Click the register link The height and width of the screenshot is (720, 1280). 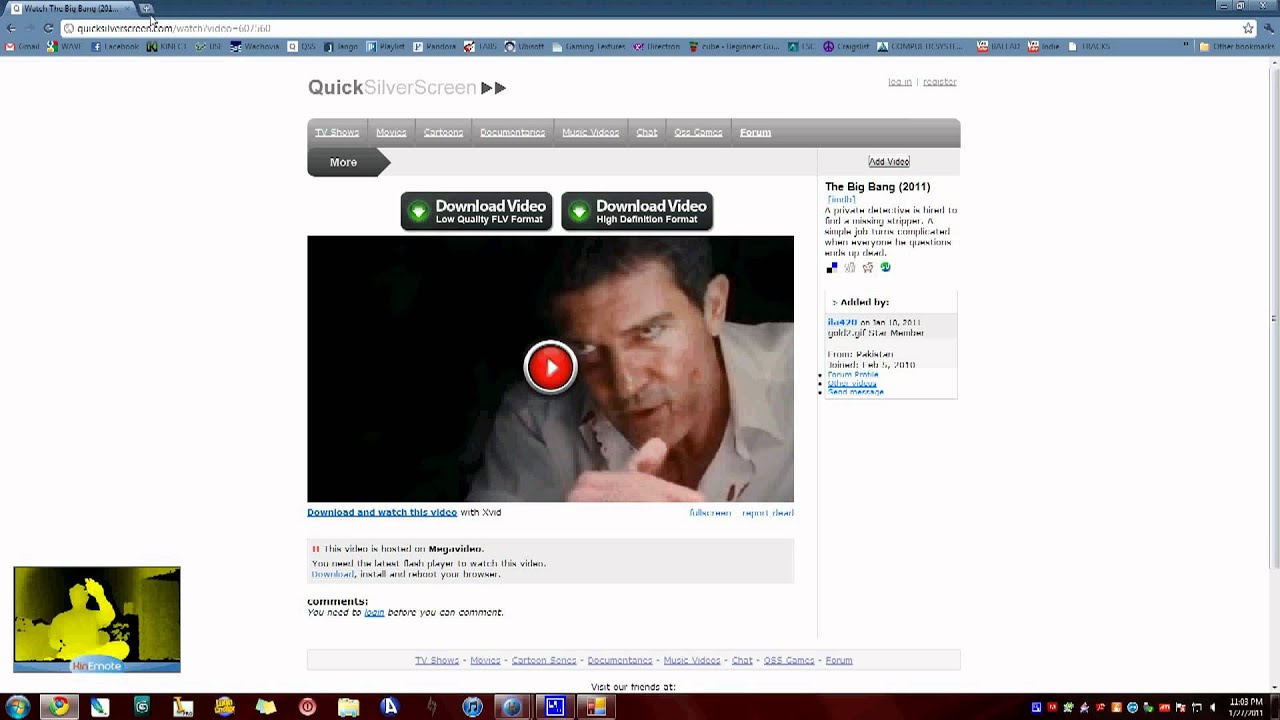tap(939, 82)
